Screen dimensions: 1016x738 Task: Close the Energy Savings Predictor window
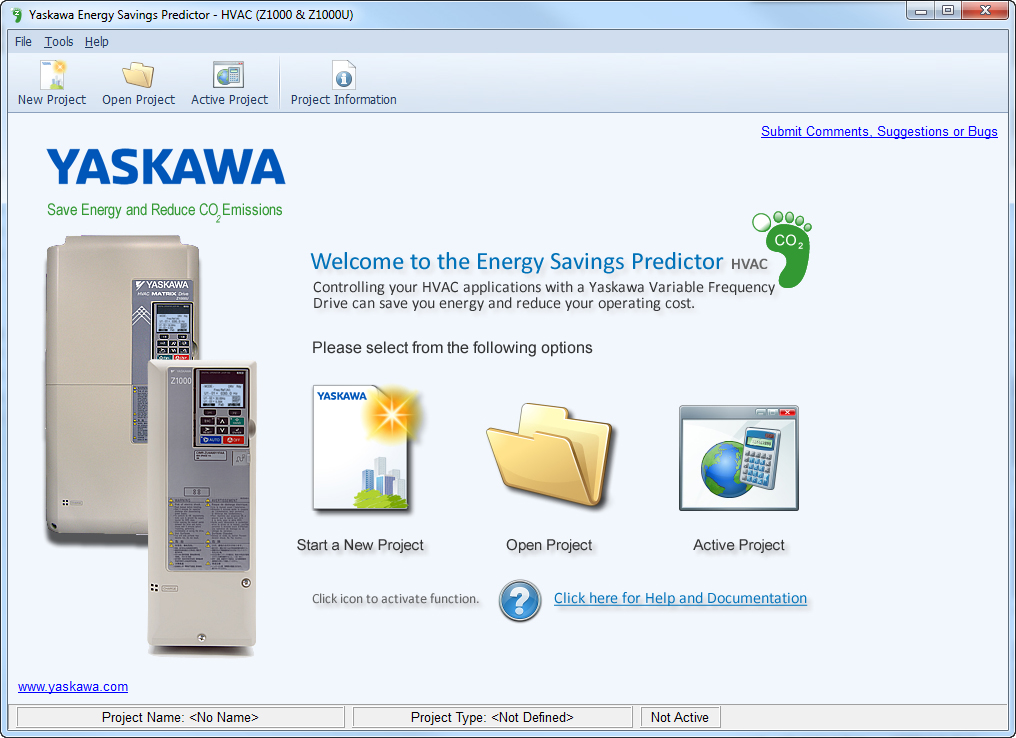985,11
